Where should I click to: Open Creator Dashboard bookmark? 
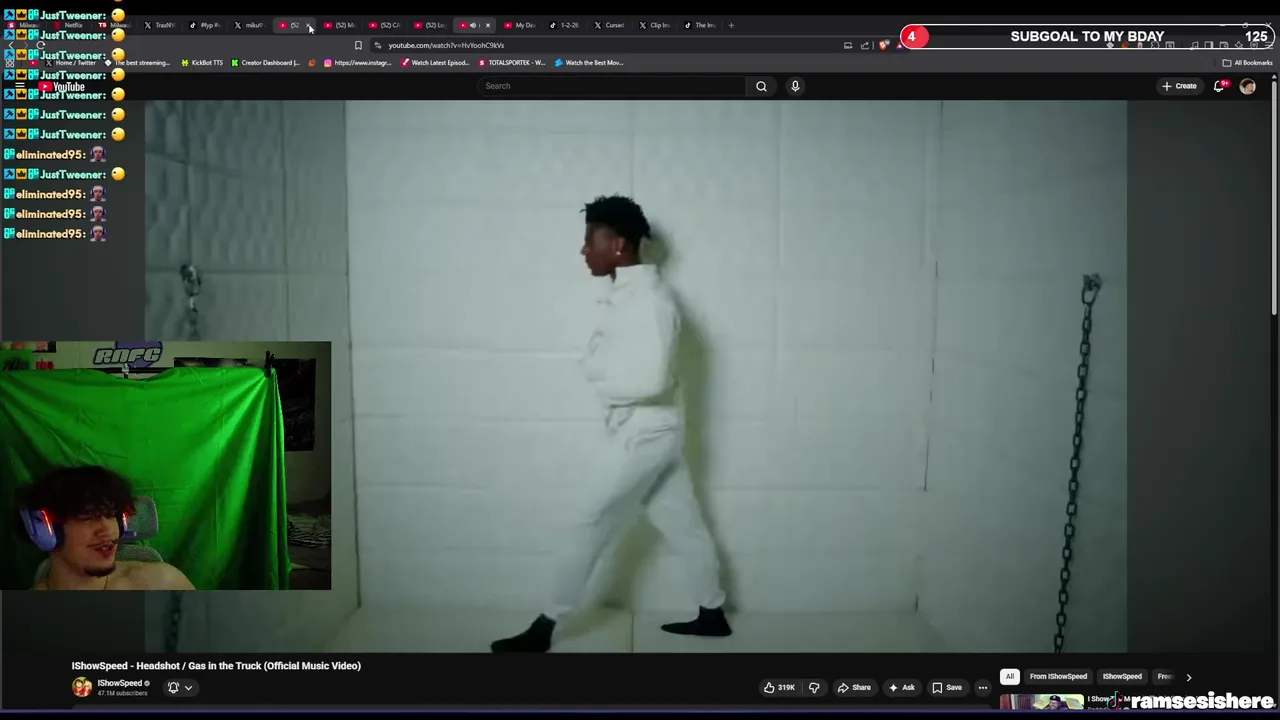(x=265, y=63)
